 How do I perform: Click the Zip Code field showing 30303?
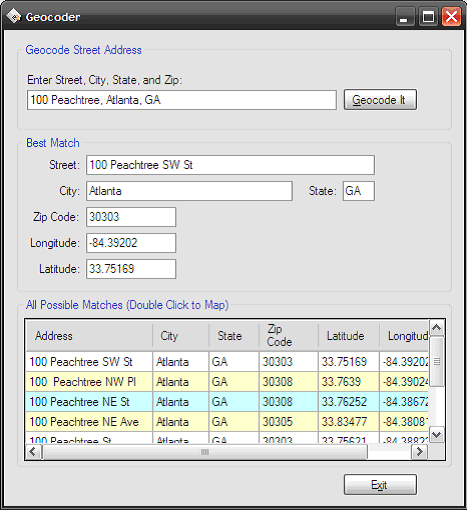[x=131, y=217]
